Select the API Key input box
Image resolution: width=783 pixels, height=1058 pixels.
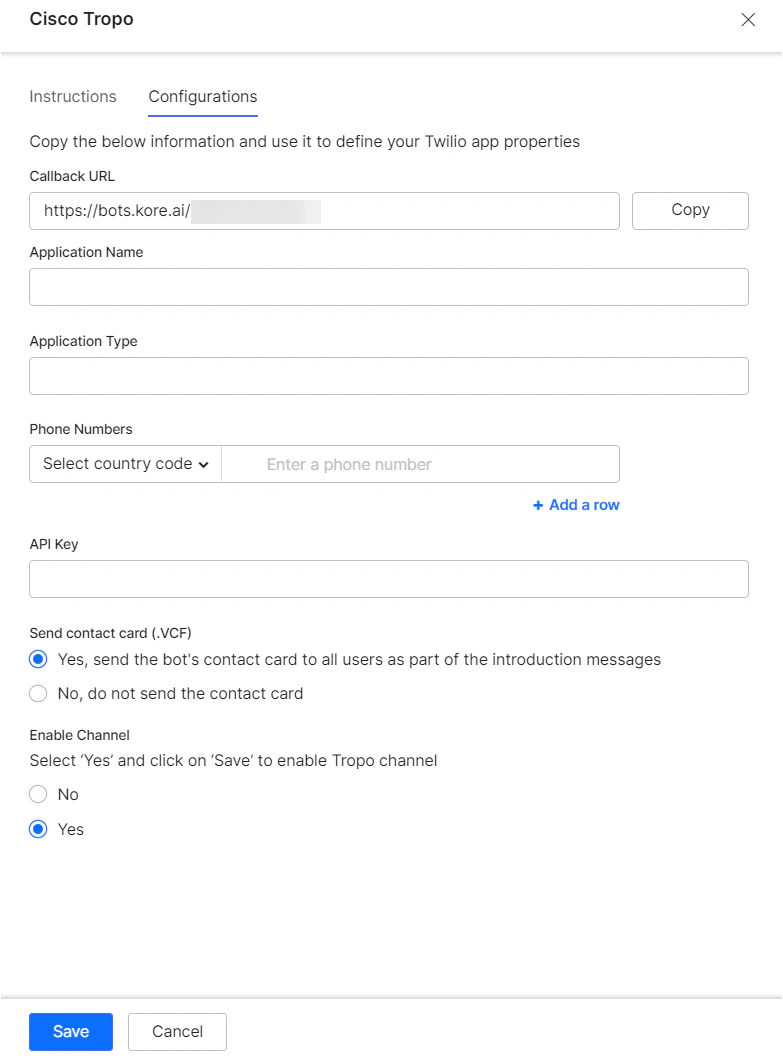point(389,579)
